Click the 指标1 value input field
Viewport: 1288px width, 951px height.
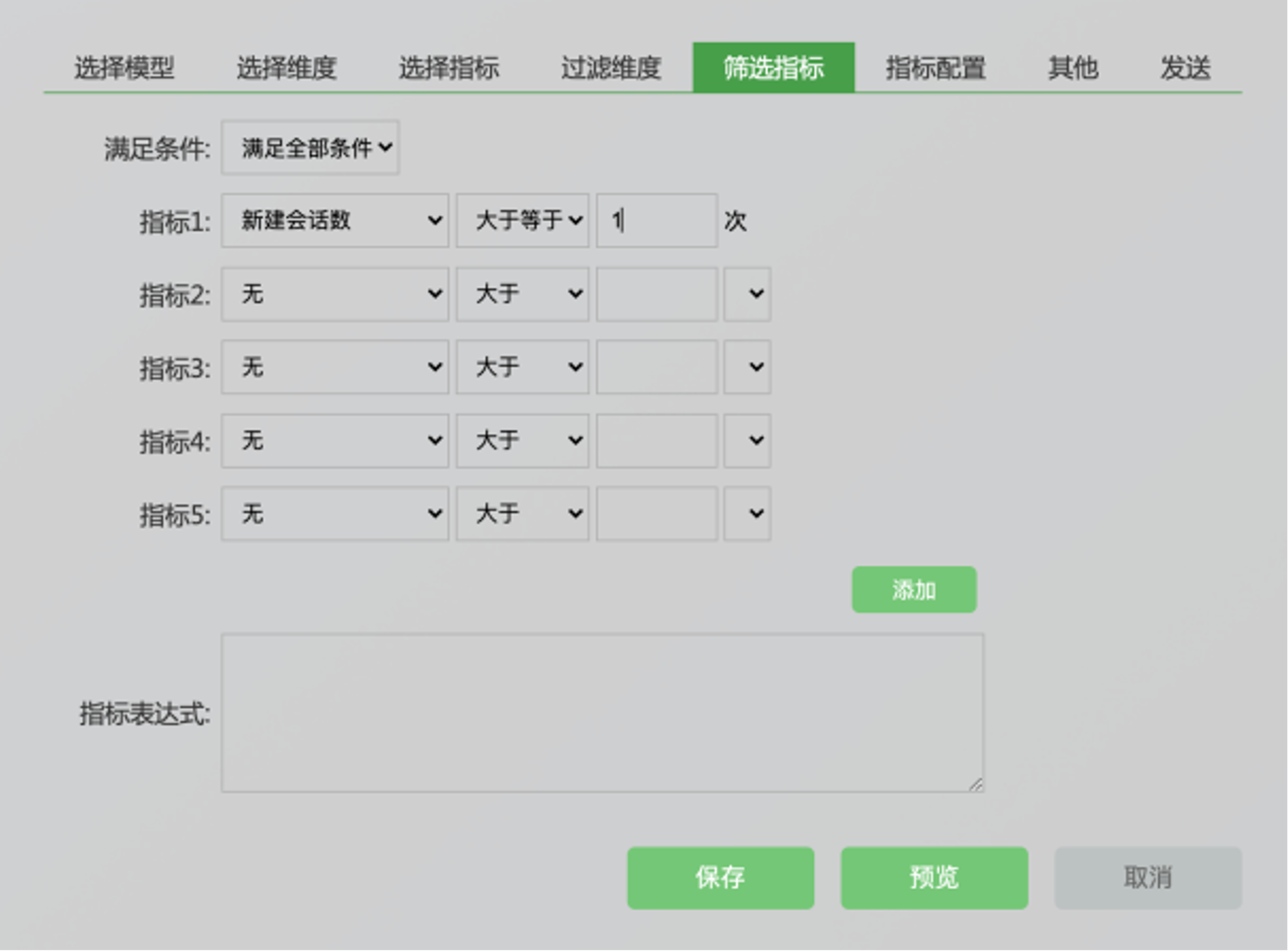click(x=656, y=220)
